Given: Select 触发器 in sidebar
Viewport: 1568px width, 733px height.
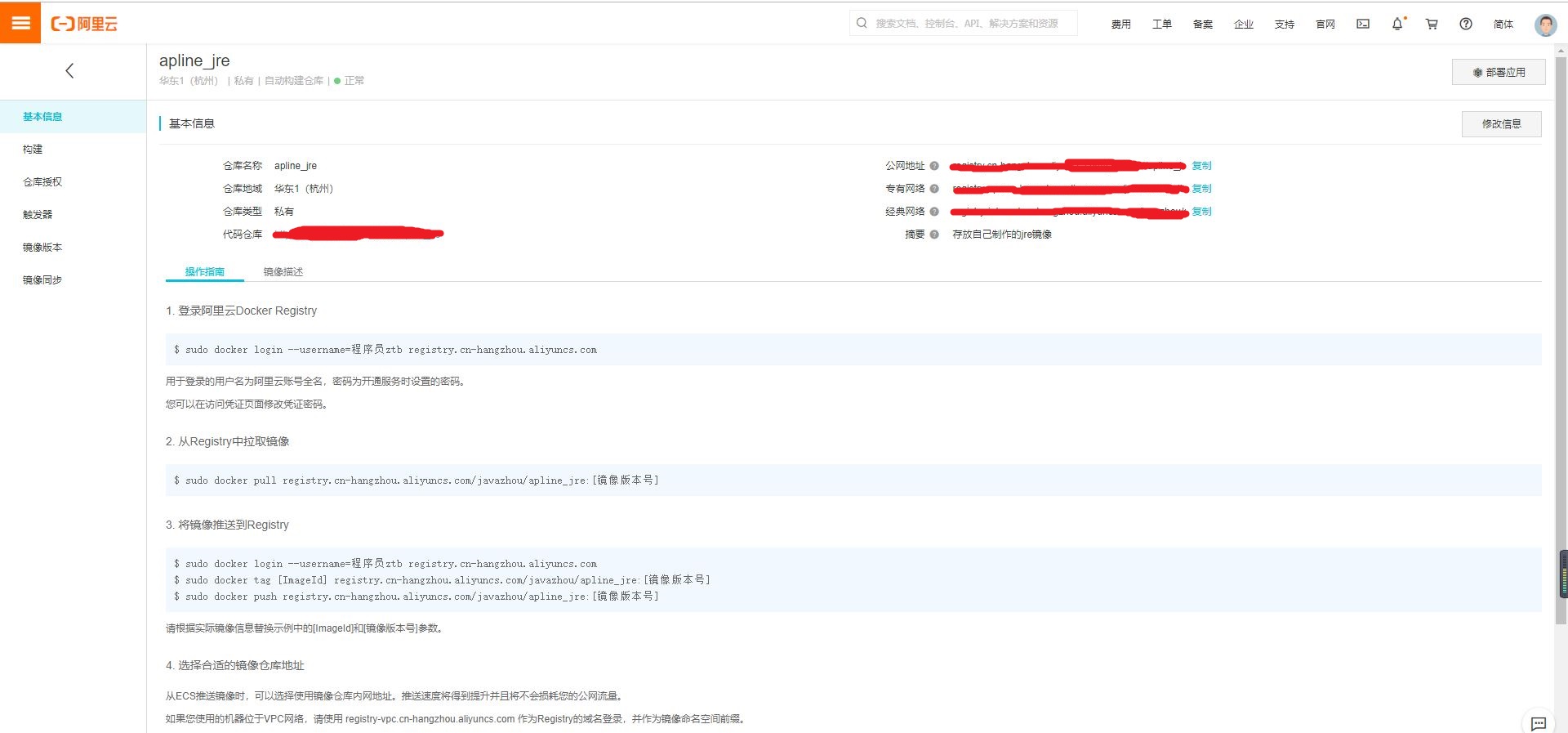Looking at the screenshot, I should pos(73,215).
